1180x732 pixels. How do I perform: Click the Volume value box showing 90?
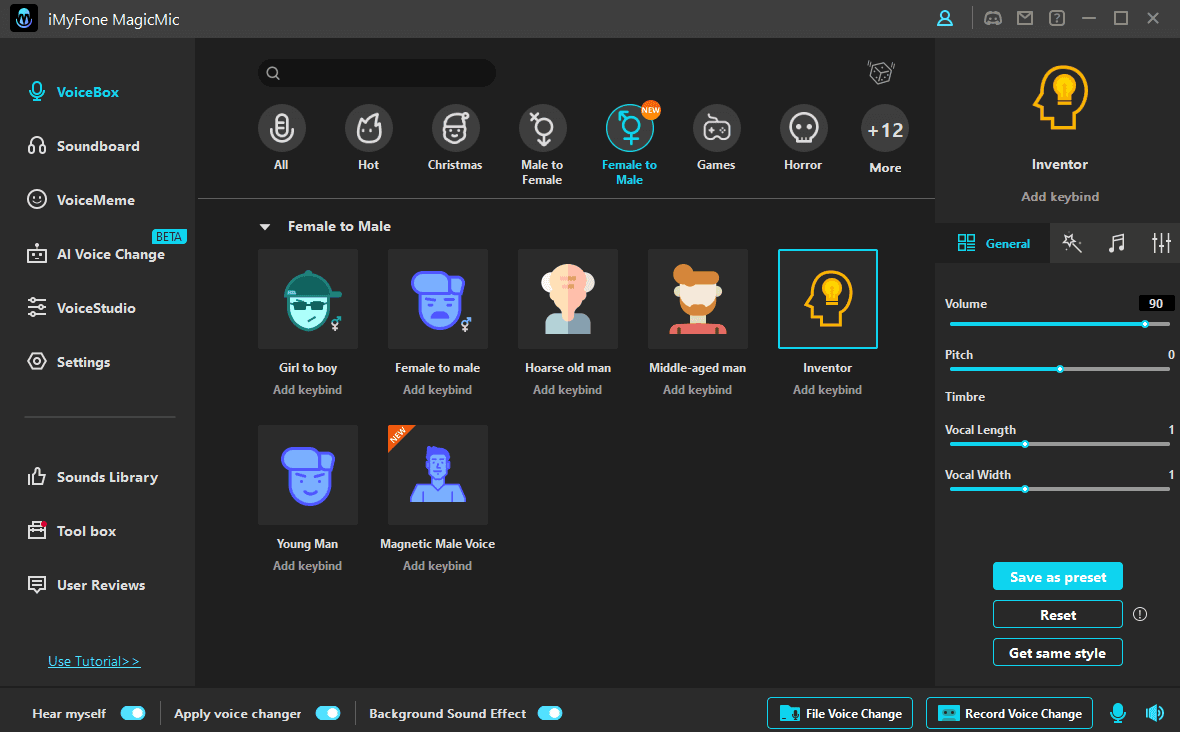pyautogui.click(x=1156, y=303)
